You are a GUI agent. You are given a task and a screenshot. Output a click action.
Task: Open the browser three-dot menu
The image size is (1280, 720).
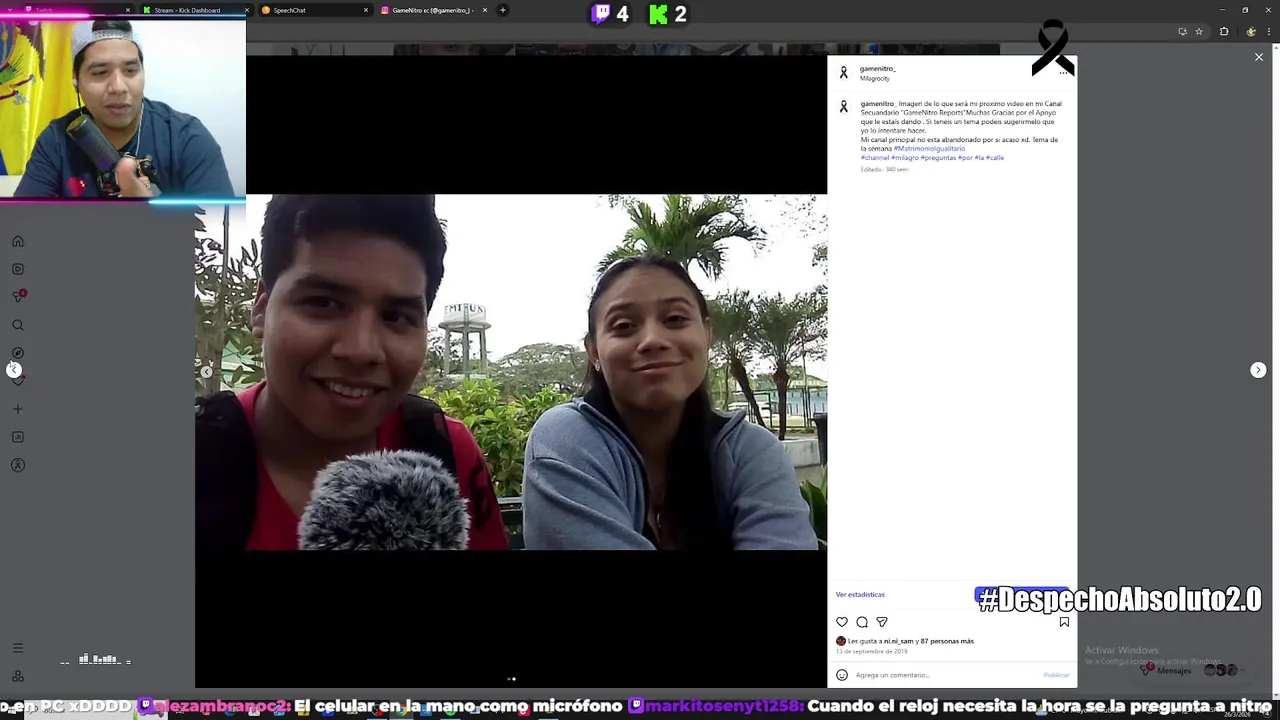[1271, 31]
